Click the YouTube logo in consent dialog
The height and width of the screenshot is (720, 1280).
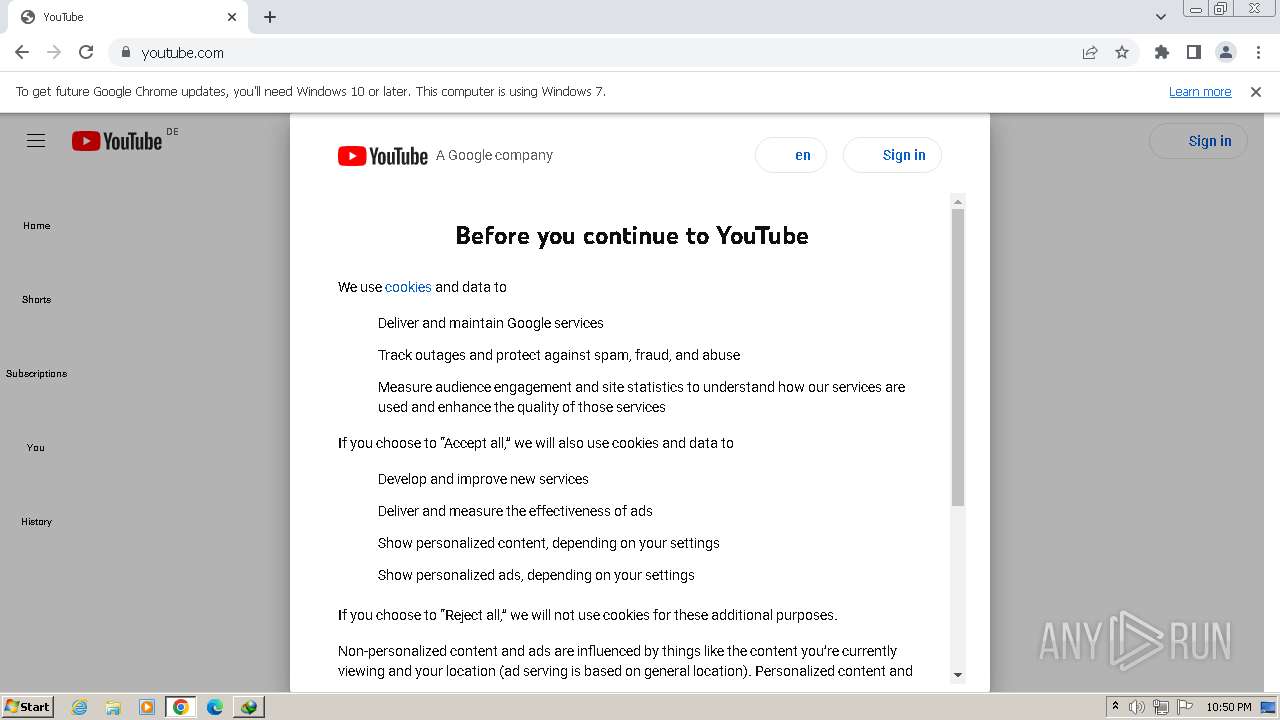[x=383, y=155]
